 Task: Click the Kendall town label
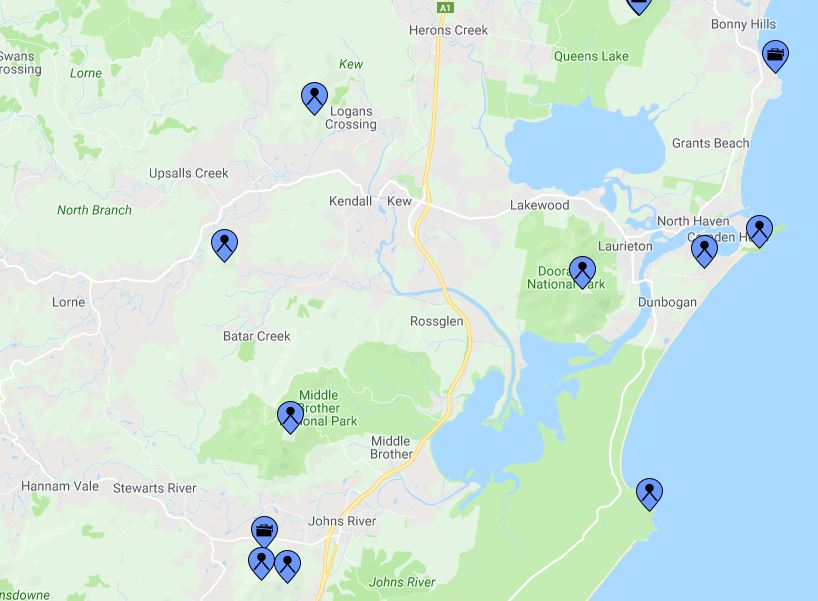pos(351,201)
